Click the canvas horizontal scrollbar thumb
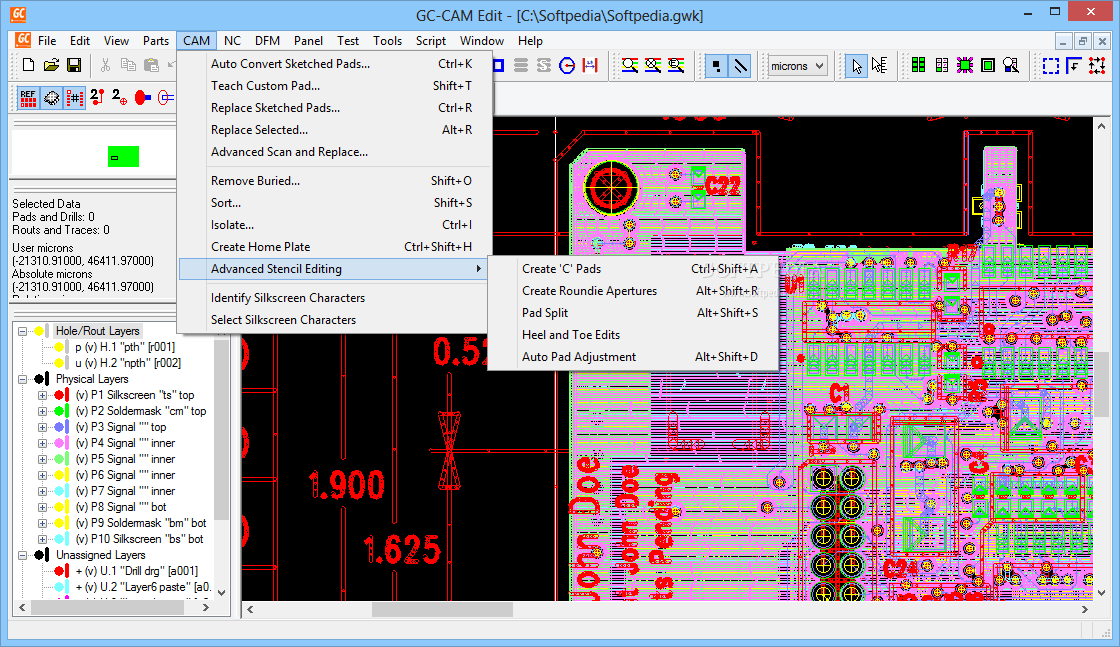1120x647 pixels. [x=442, y=609]
